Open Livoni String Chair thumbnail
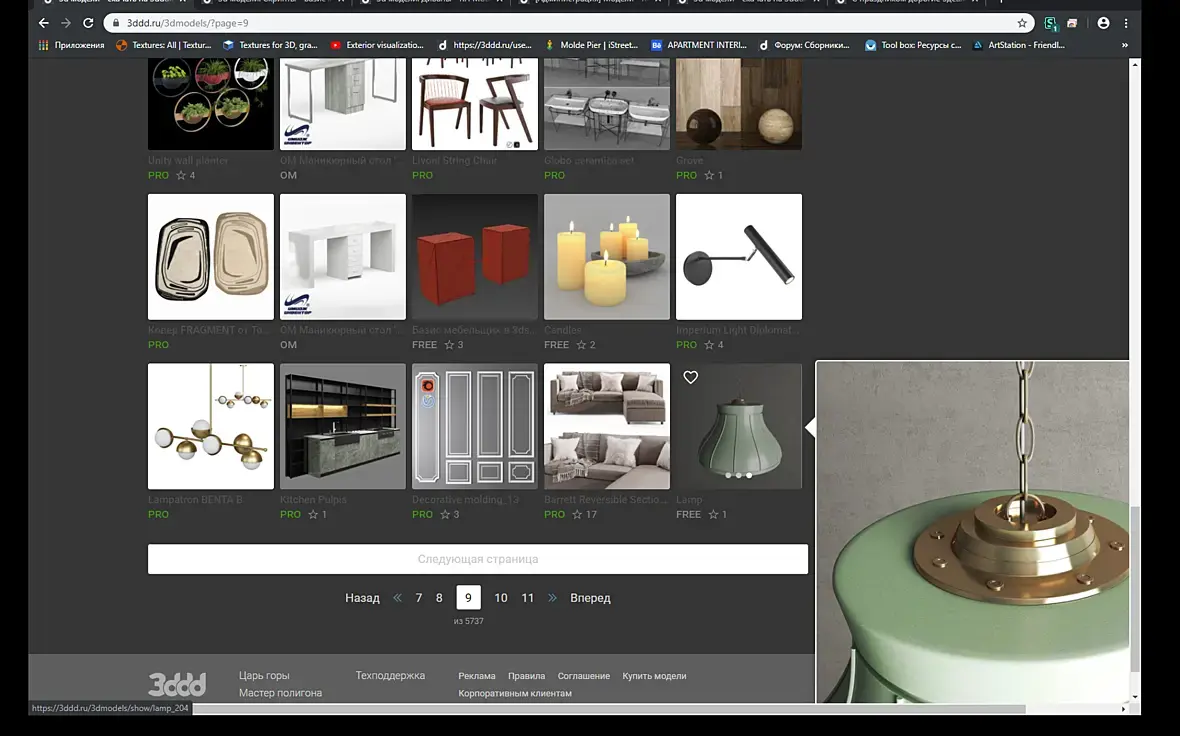This screenshot has width=1180, height=736. [x=475, y=104]
